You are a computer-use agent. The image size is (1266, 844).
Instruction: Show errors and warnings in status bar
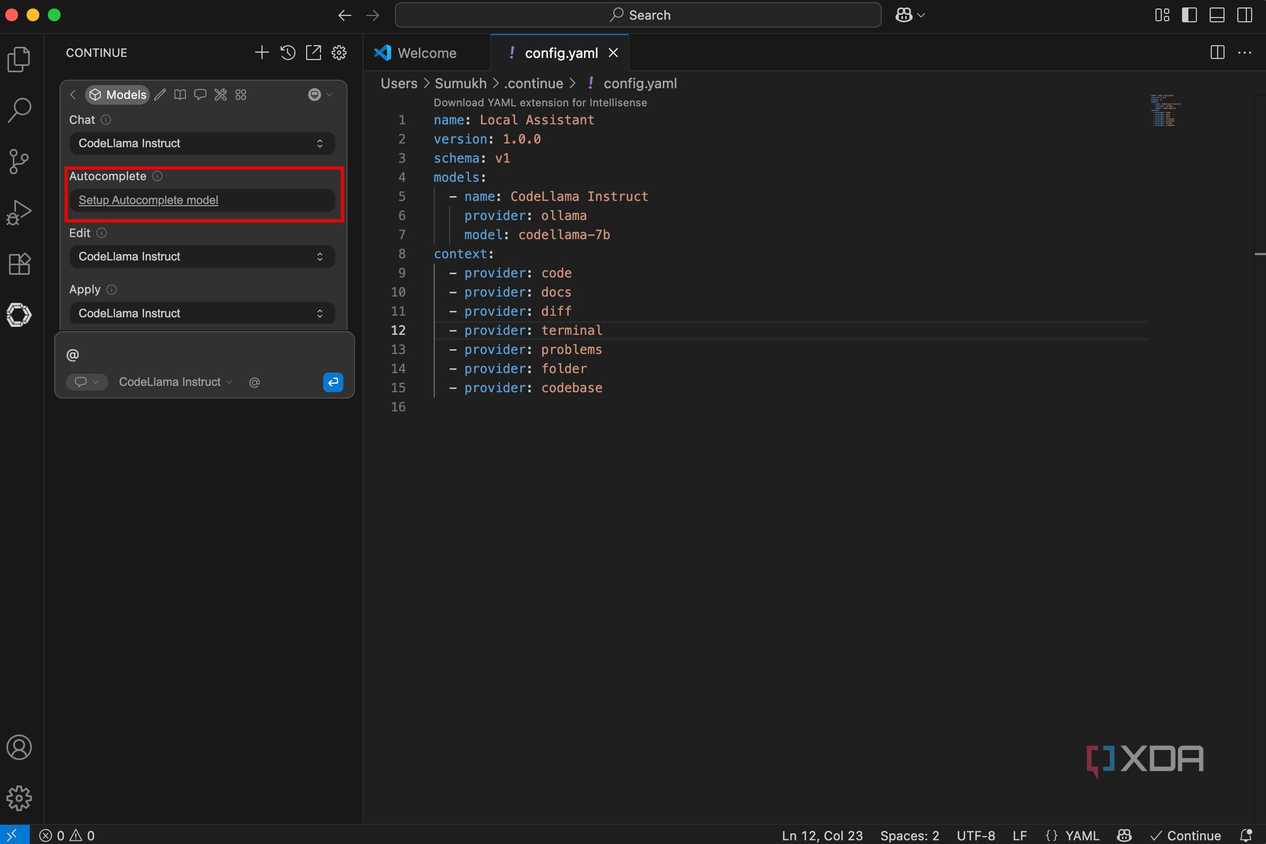[67, 836]
